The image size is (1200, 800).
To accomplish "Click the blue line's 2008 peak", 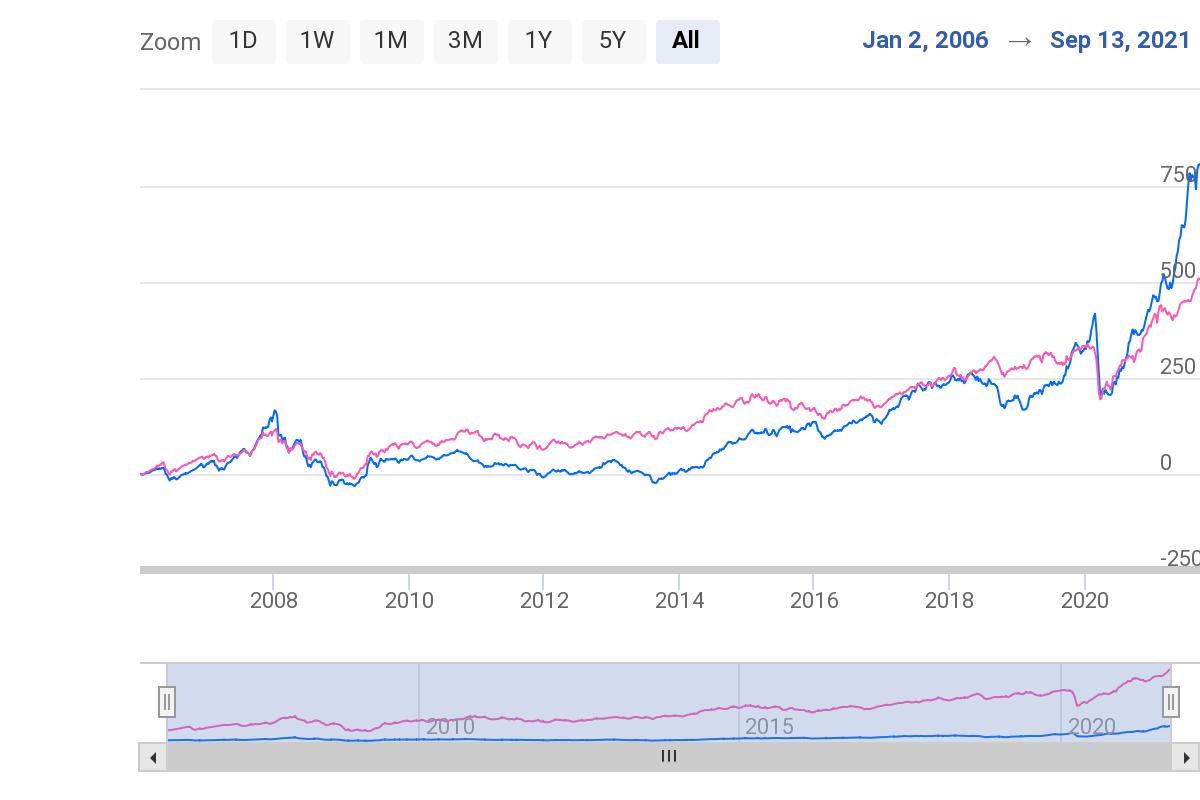I will tap(274, 411).
